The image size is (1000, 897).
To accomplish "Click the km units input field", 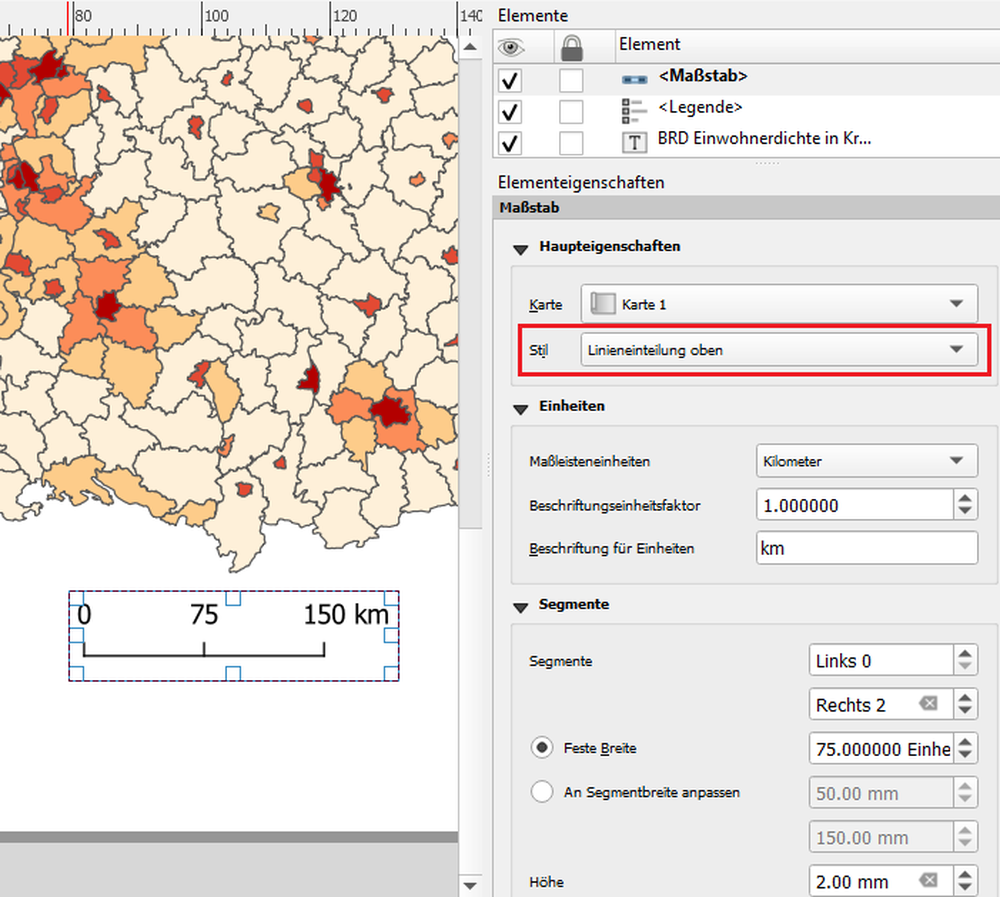I will point(866,548).
